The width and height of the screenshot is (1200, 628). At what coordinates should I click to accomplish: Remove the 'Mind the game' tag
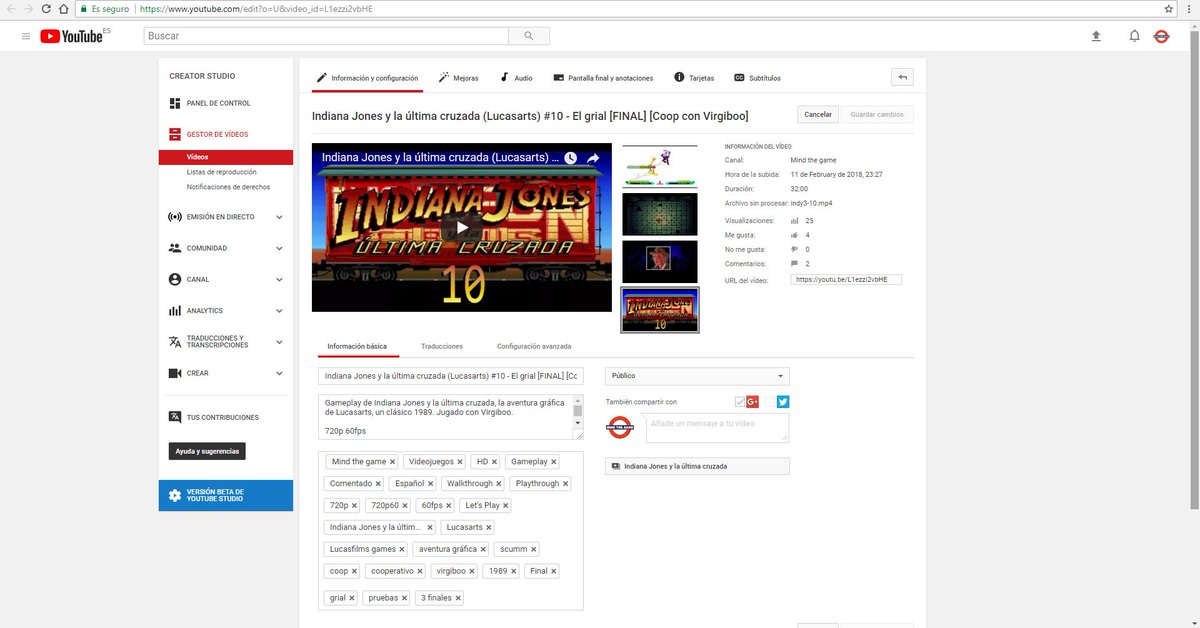[x=393, y=462]
